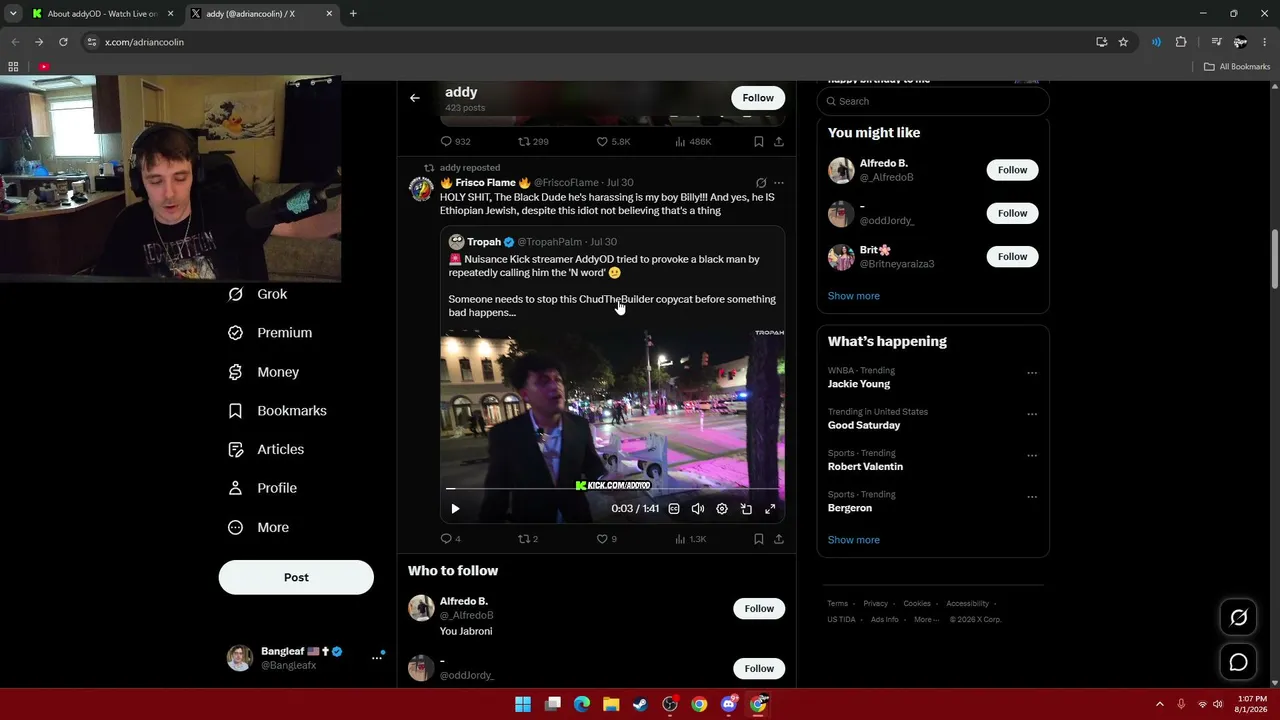Expand the More menu in sidebar
The height and width of the screenshot is (720, 1280).
click(258, 528)
